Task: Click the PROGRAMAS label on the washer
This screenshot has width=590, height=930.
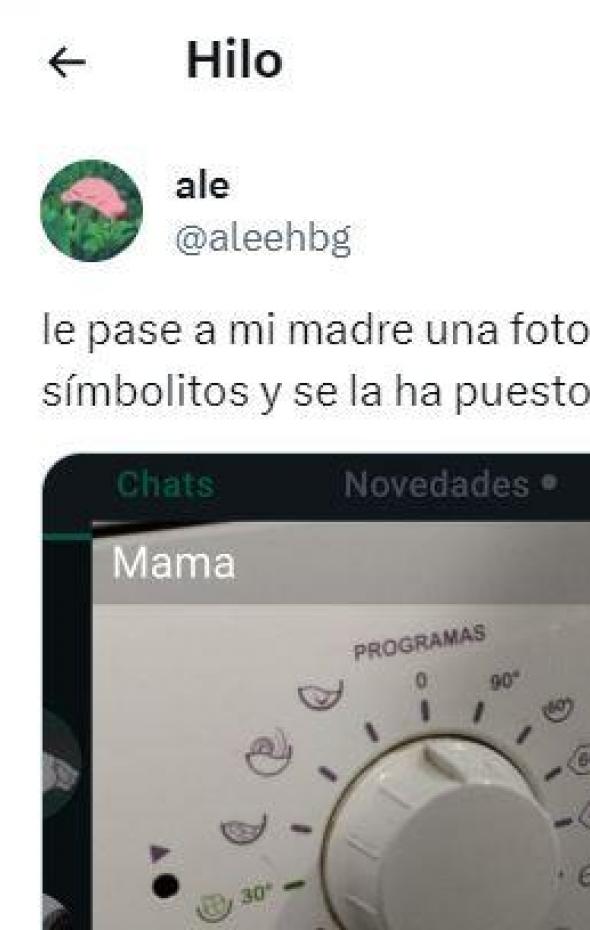Action: tap(420, 643)
